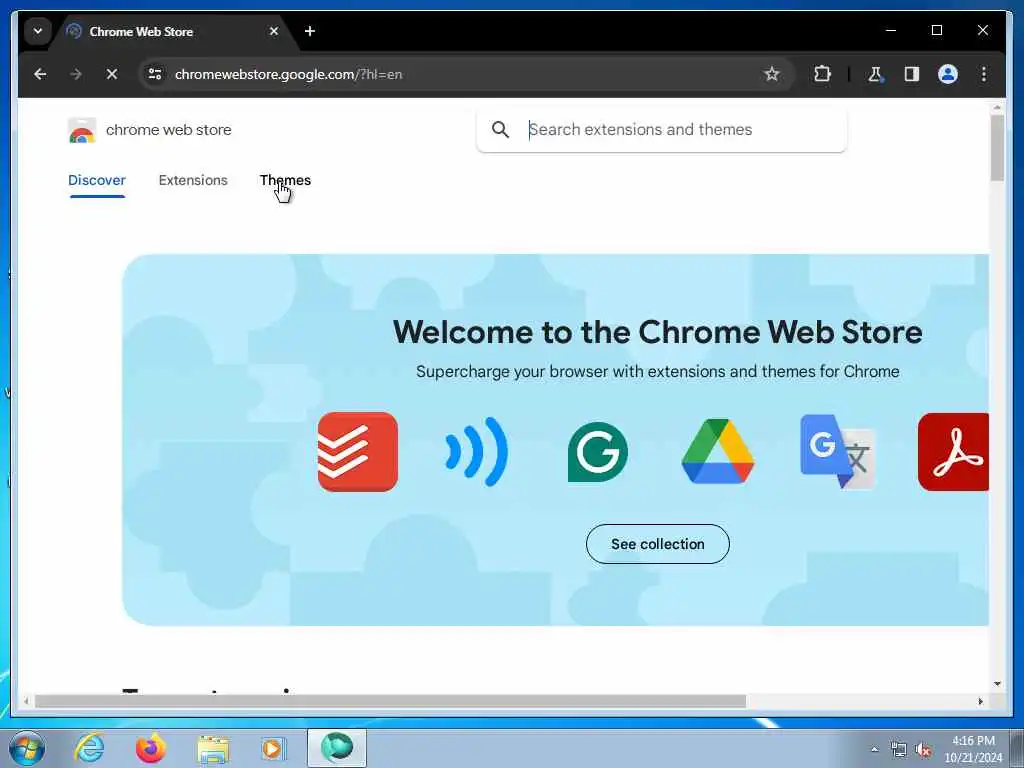Click the Todoist red icon
The height and width of the screenshot is (768, 1024).
[x=357, y=452]
